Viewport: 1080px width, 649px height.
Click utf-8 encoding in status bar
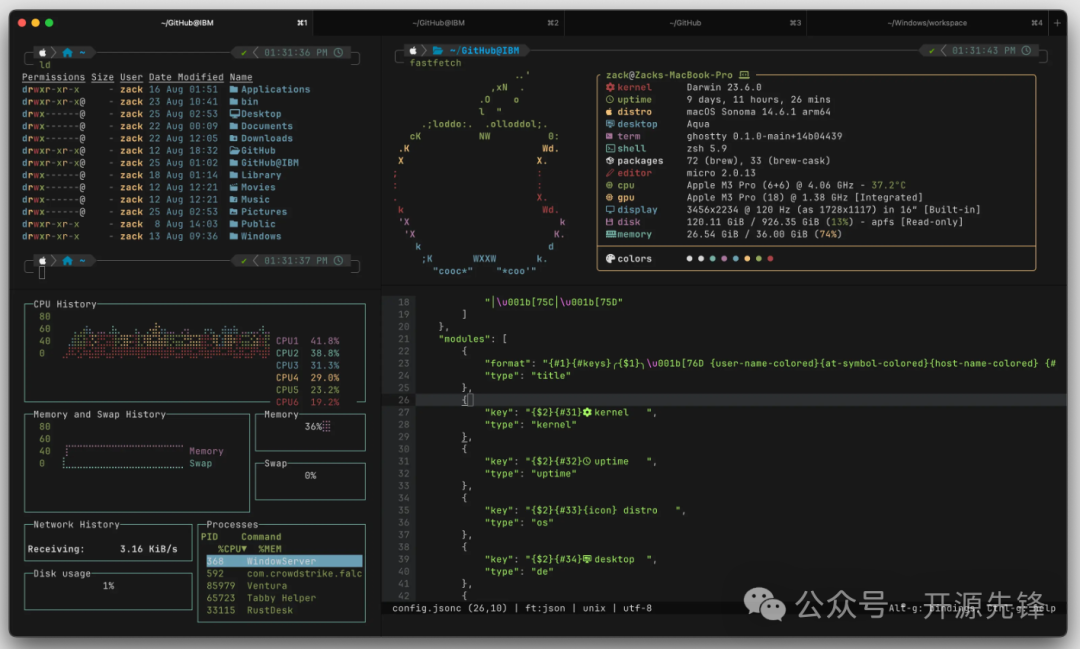[x=637, y=608]
